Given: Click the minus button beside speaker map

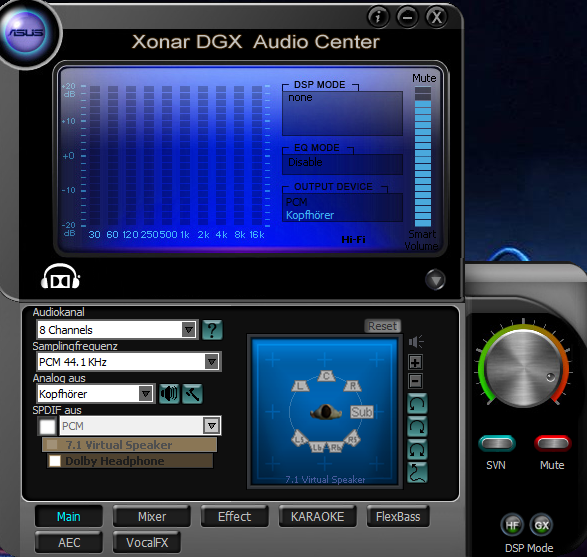Looking at the screenshot, I should 416,381.
